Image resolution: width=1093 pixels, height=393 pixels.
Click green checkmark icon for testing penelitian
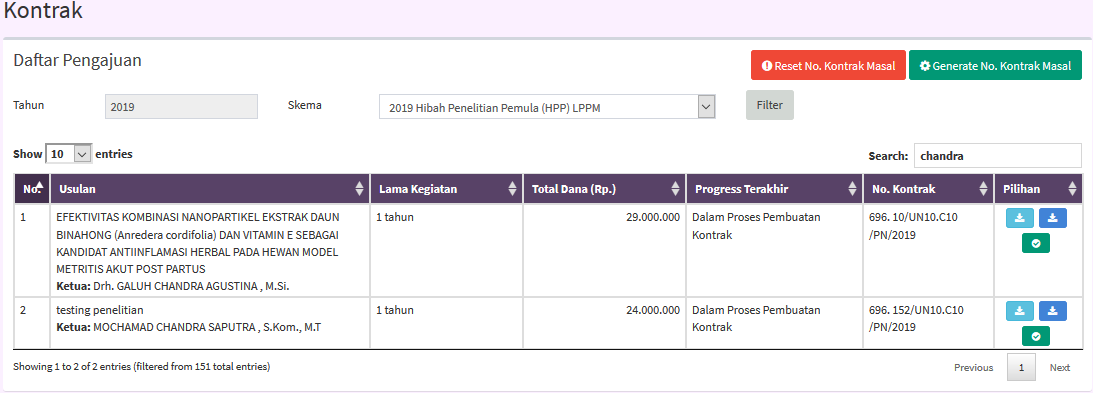[x=1036, y=336]
